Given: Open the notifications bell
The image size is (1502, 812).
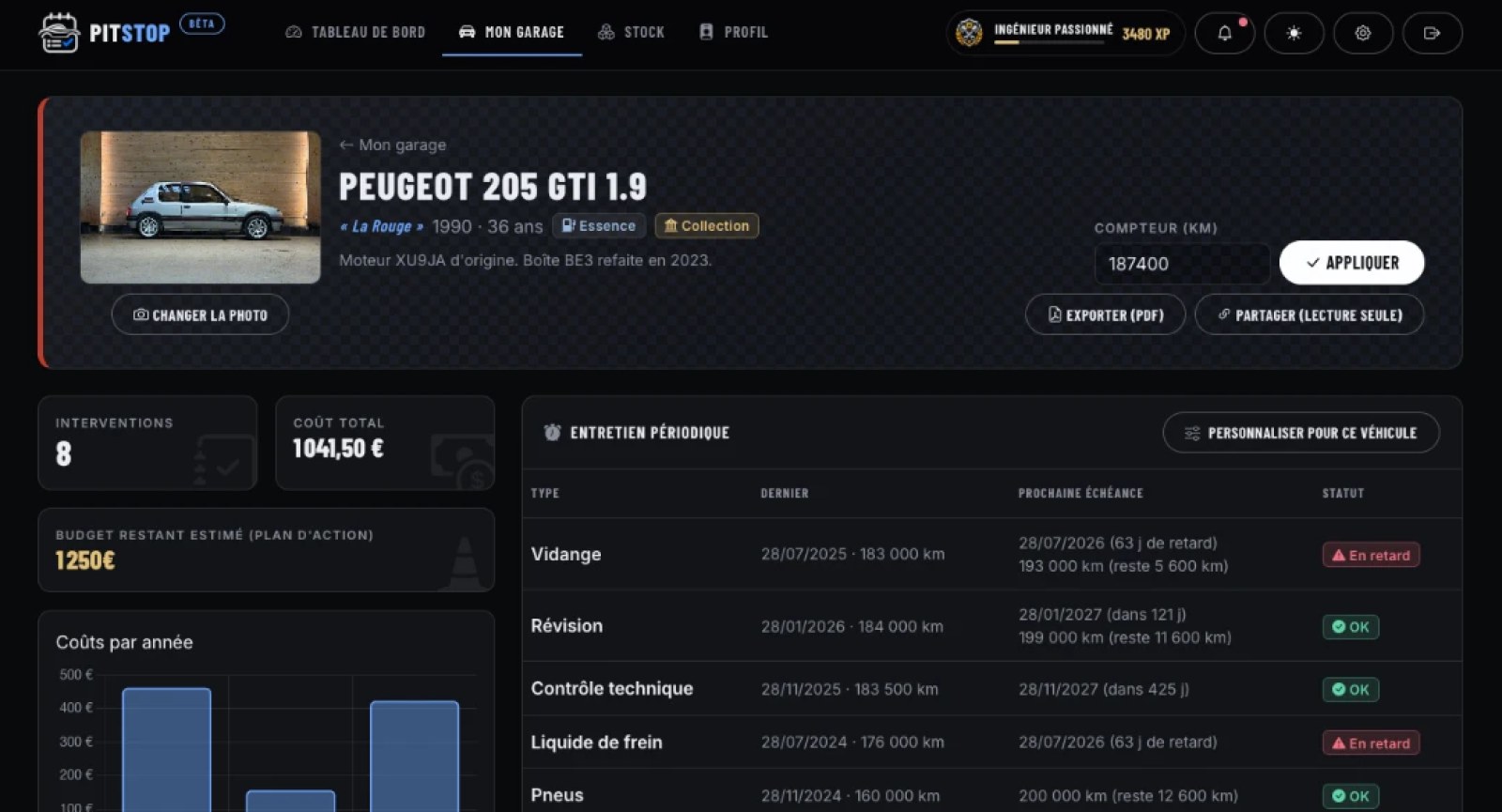Looking at the screenshot, I should 1224,33.
